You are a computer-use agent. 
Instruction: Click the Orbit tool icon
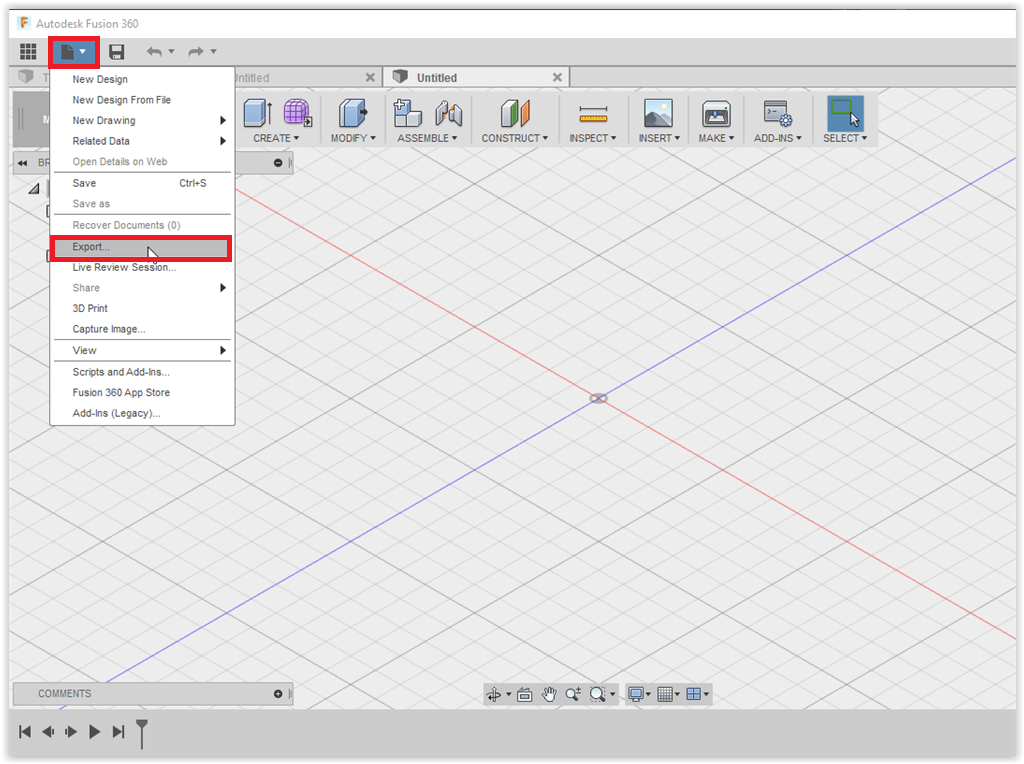click(493, 694)
